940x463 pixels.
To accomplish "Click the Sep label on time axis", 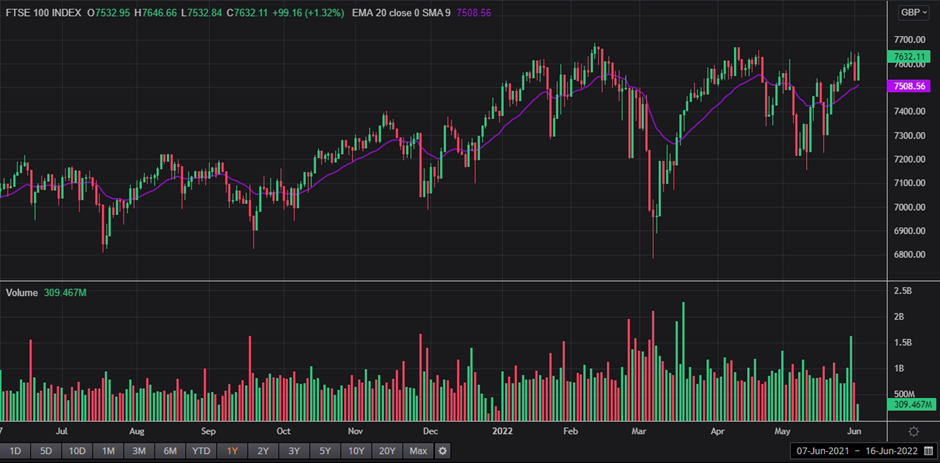I will click(x=208, y=431).
